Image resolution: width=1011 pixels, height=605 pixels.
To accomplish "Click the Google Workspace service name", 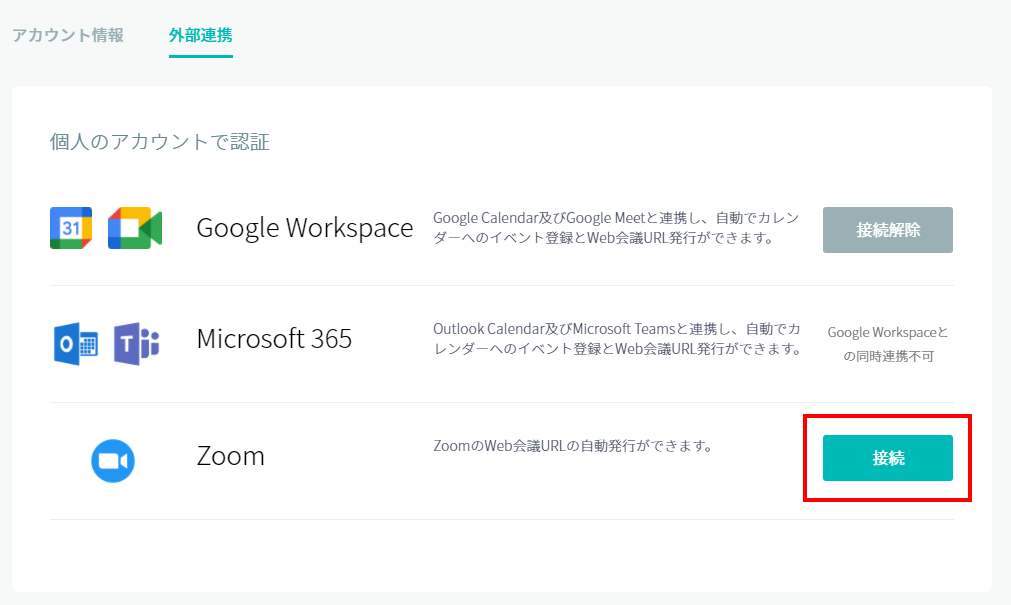I will click(304, 228).
